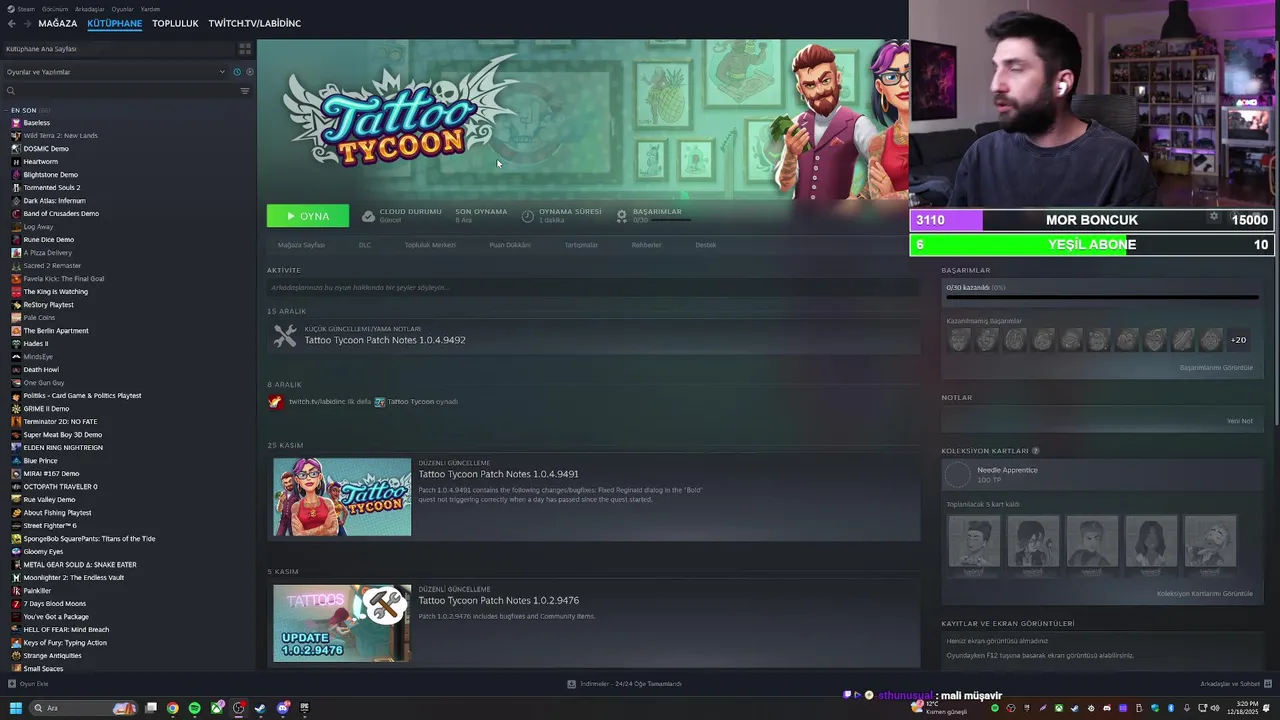Open the Windows Start button

(x=15, y=708)
